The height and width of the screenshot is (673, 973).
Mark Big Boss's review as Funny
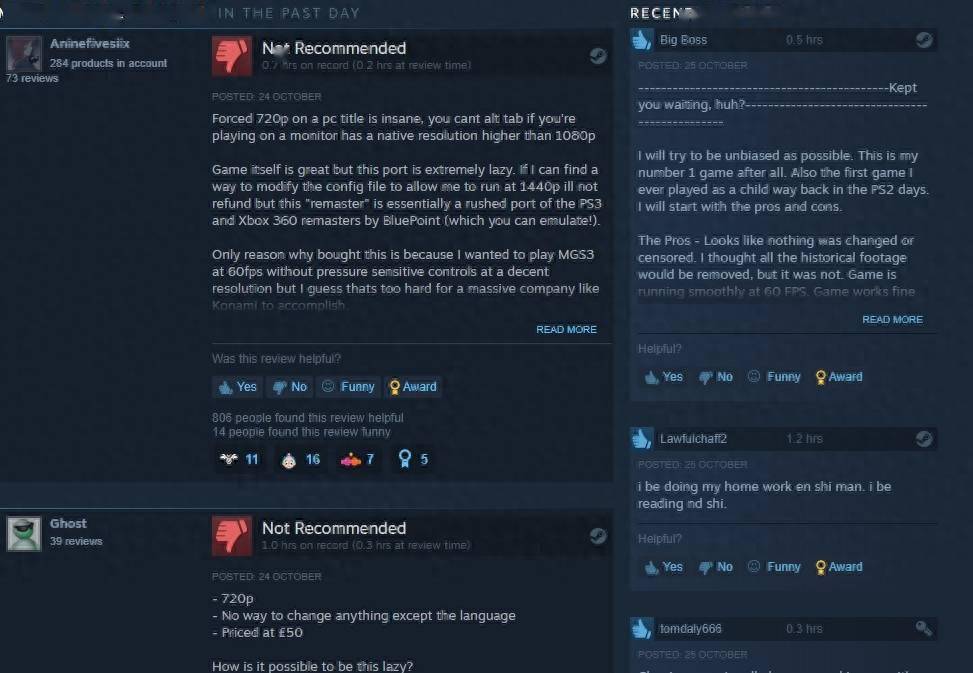[x=774, y=377]
